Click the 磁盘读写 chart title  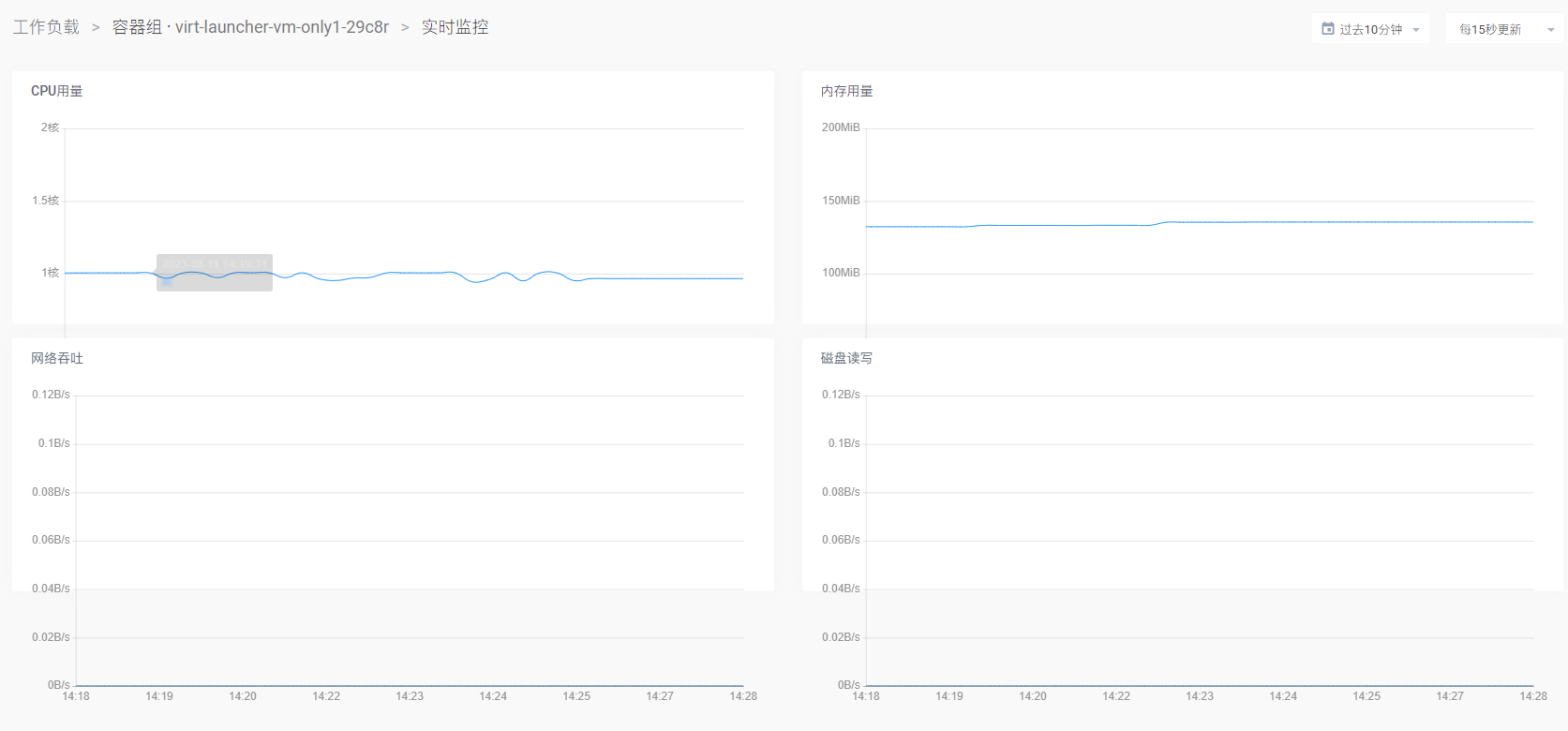(x=846, y=358)
